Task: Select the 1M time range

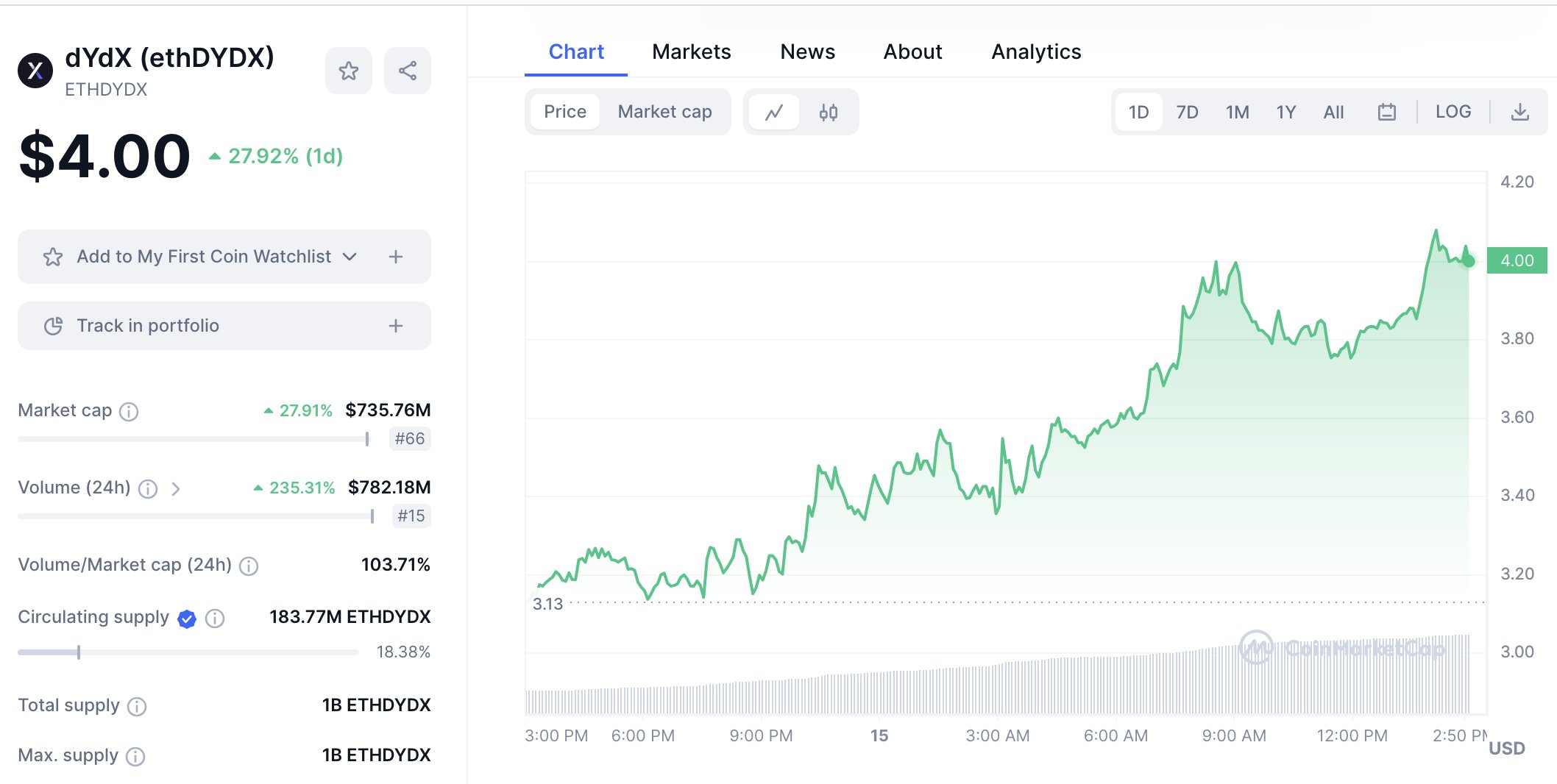Action: click(1237, 112)
